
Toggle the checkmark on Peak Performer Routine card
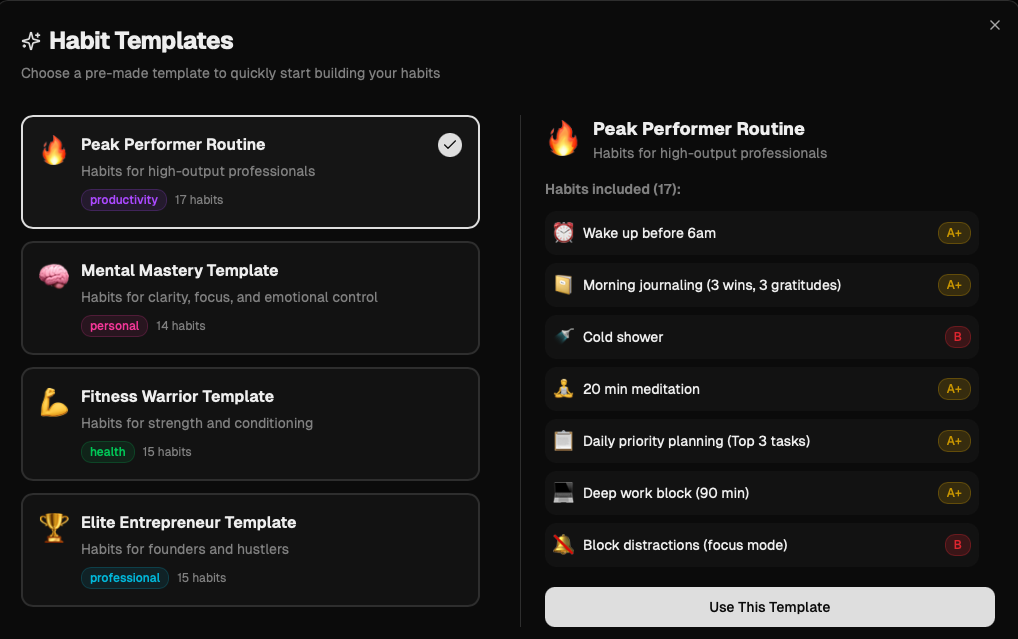pos(449,145)
